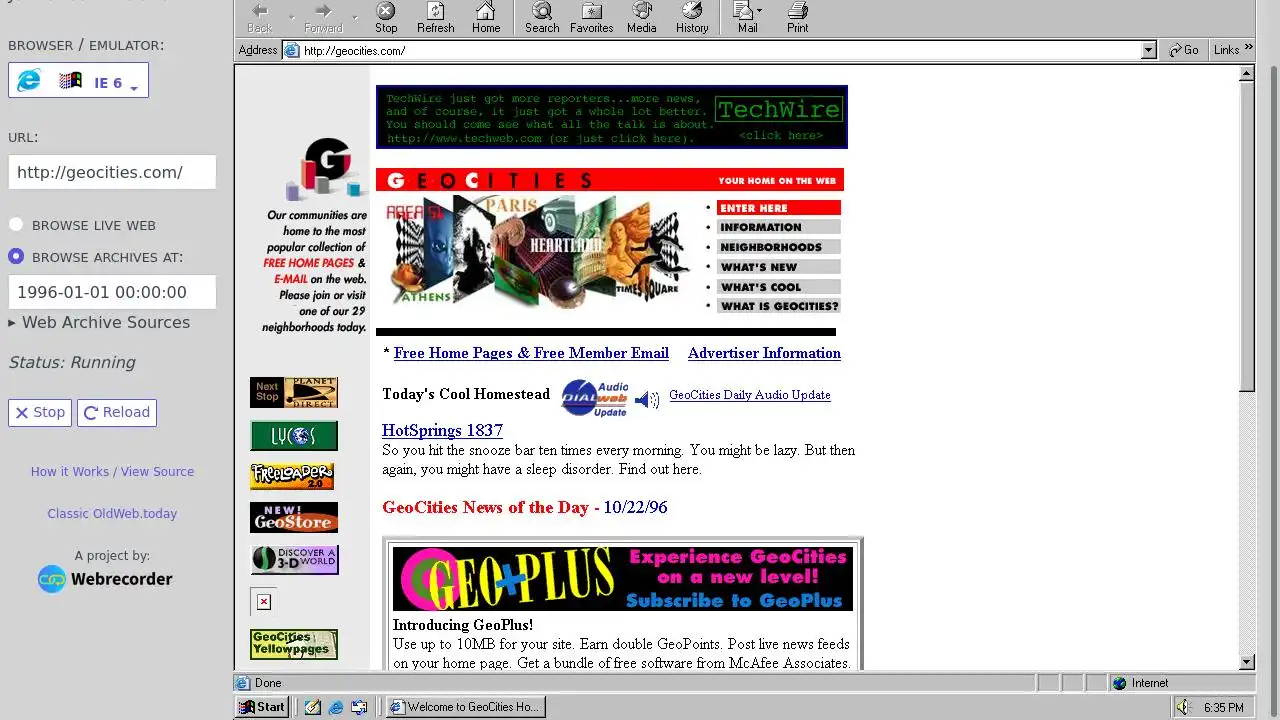Screen dimensions: 1280x720
Task: Open How it Works / View Source link
Action: click(x=112, y=471)
